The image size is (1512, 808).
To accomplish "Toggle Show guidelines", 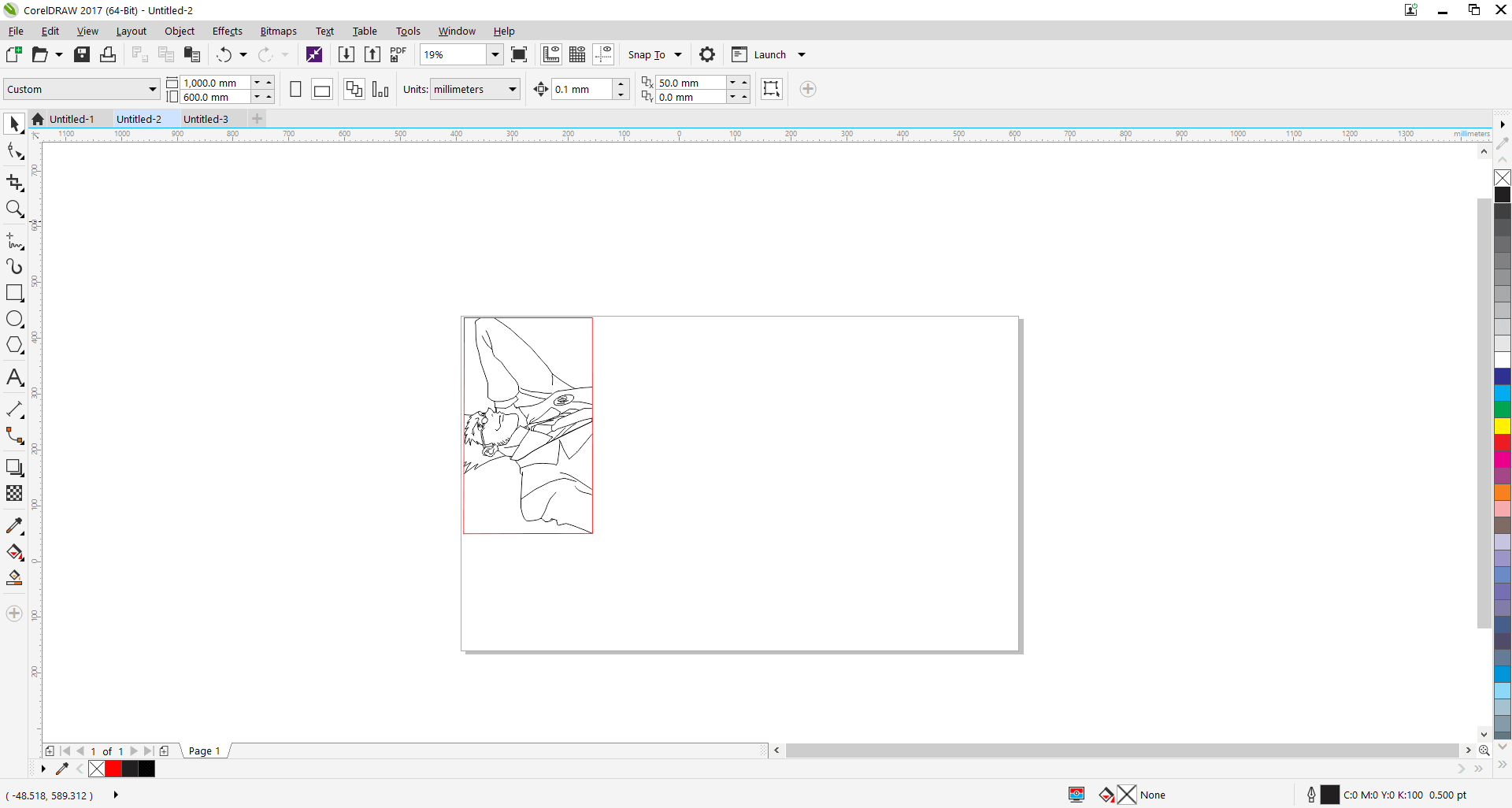I will 603,54.
